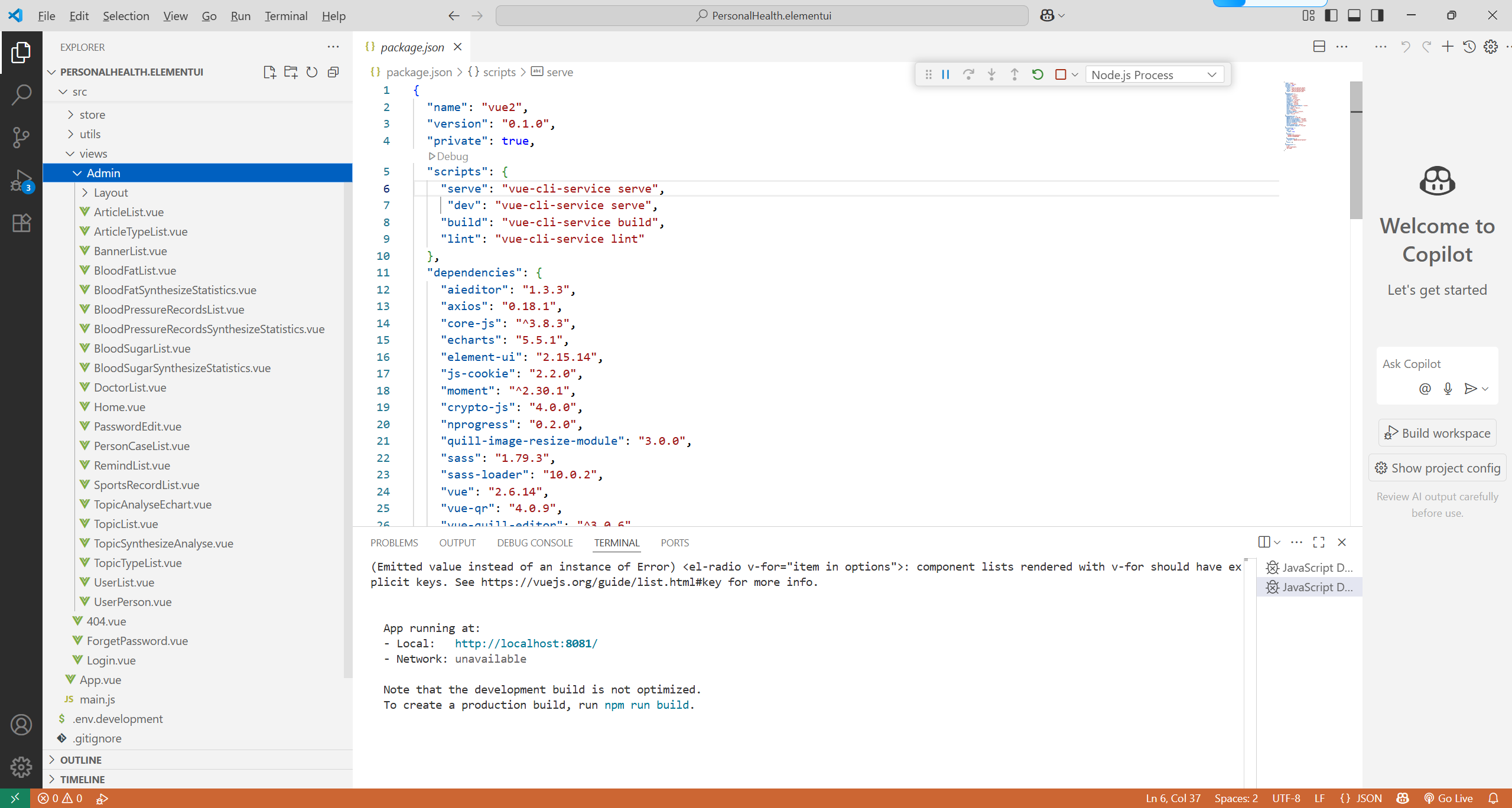Screen dimensions: 1512x808
Task: Open Login.vue in the explorer
Action: (x=111, y=660)
